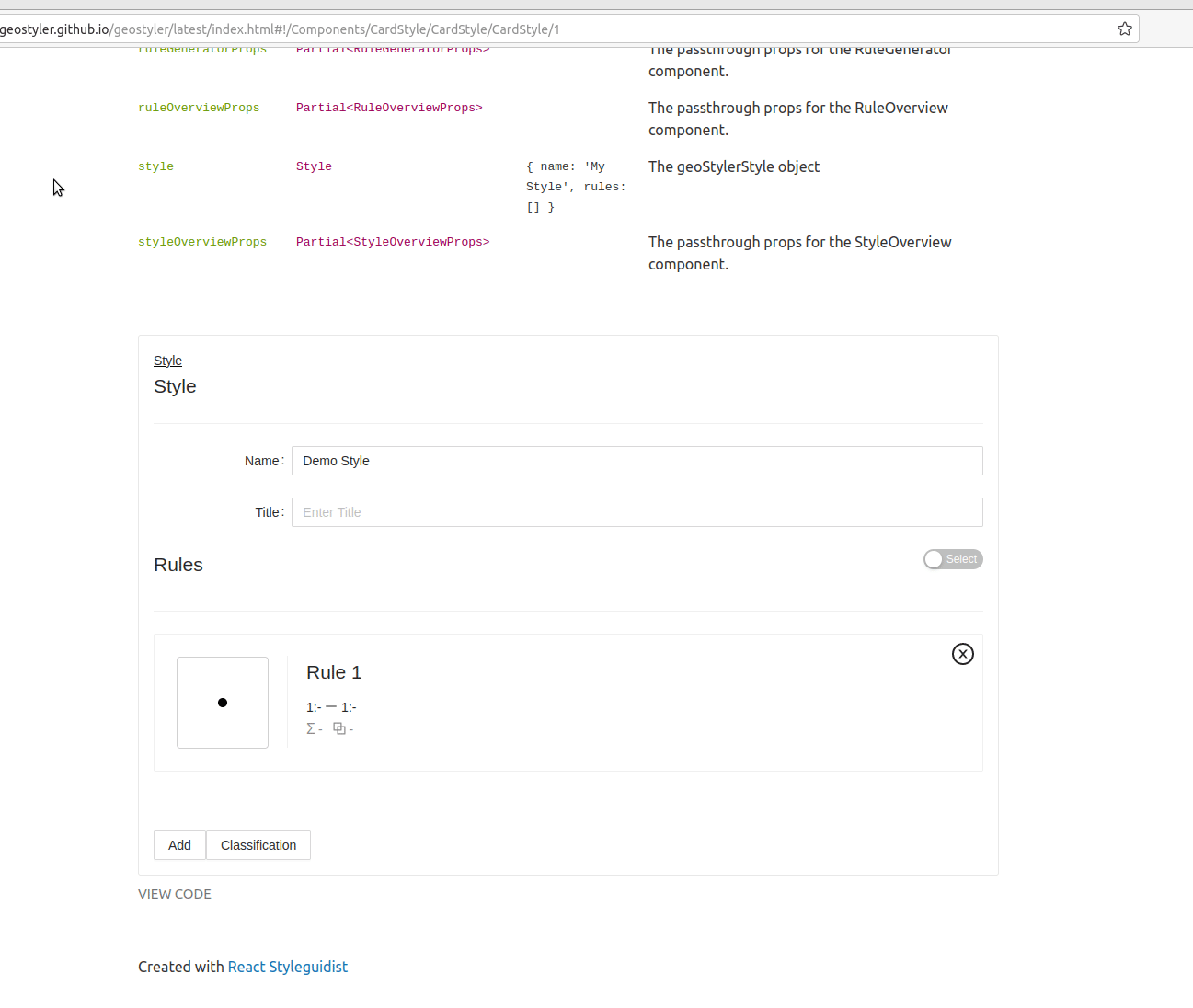The width and height of the screenshot is (1193, 1008).
Task: Open the Classification dialog
Action: [258, 845]
